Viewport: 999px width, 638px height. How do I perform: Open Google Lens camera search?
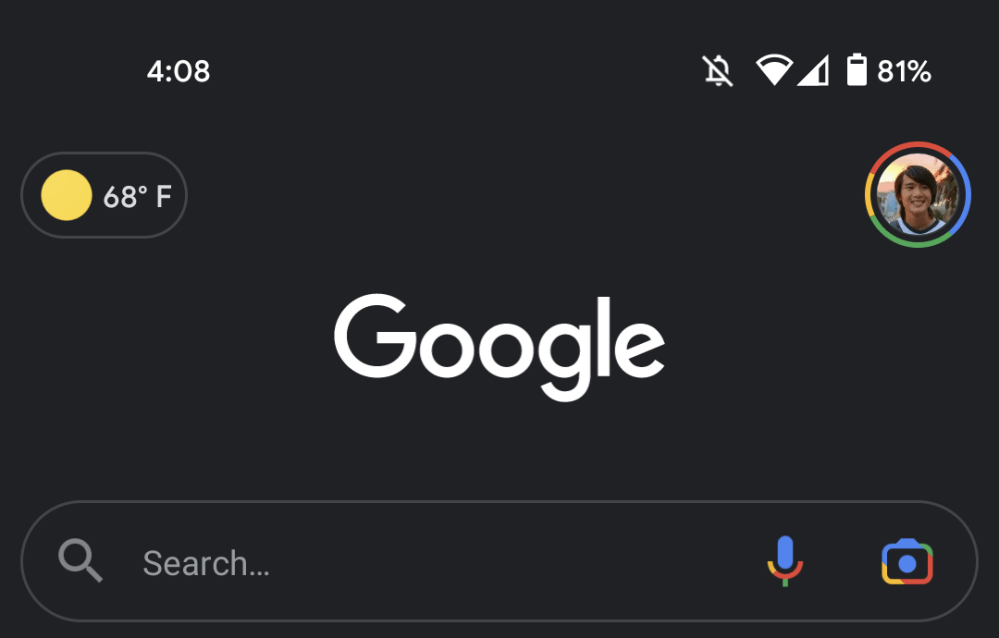907,562
